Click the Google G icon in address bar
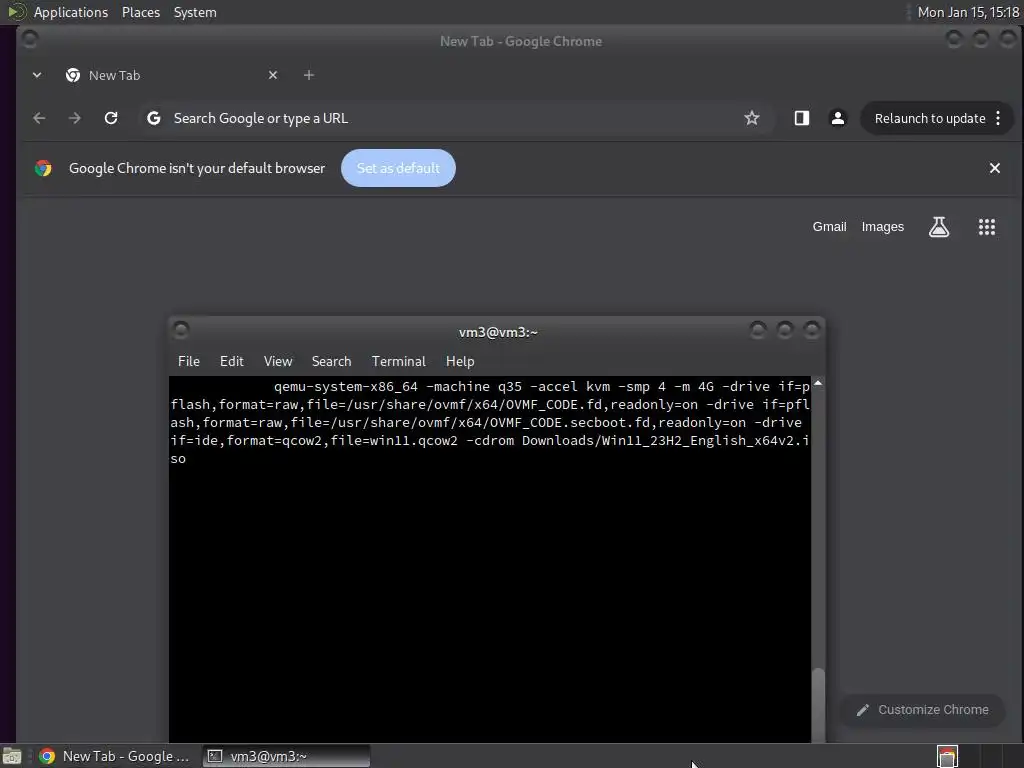The height and width of the screenshot is (768, 1024). (x=153, y=118)
